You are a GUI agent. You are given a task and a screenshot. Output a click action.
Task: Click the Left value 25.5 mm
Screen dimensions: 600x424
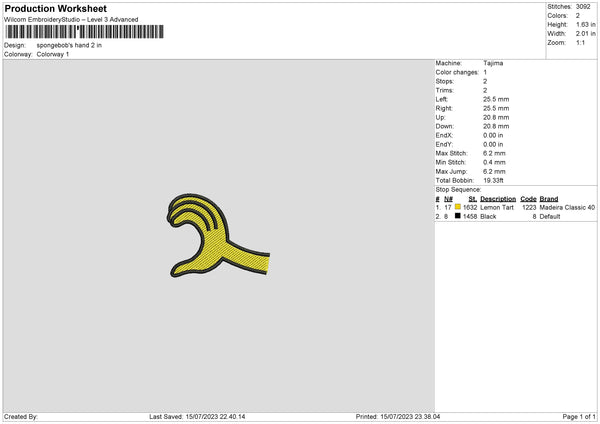pyautogui.click(x=496, y=99)
